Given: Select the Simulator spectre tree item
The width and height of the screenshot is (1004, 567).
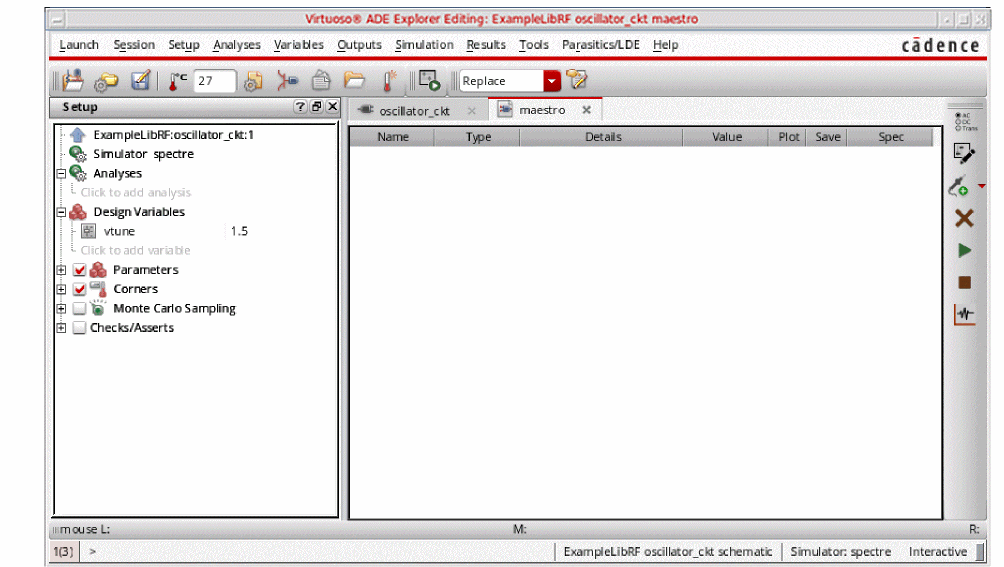Looking at the screenshot, I should pyautogui.click(x=143, y=154).
